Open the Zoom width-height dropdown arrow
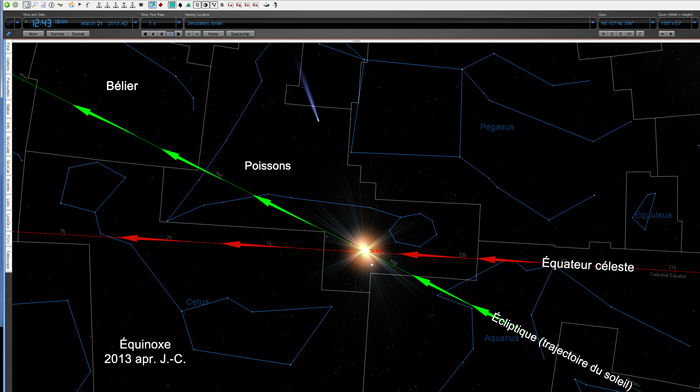 (x=694, y=23)
